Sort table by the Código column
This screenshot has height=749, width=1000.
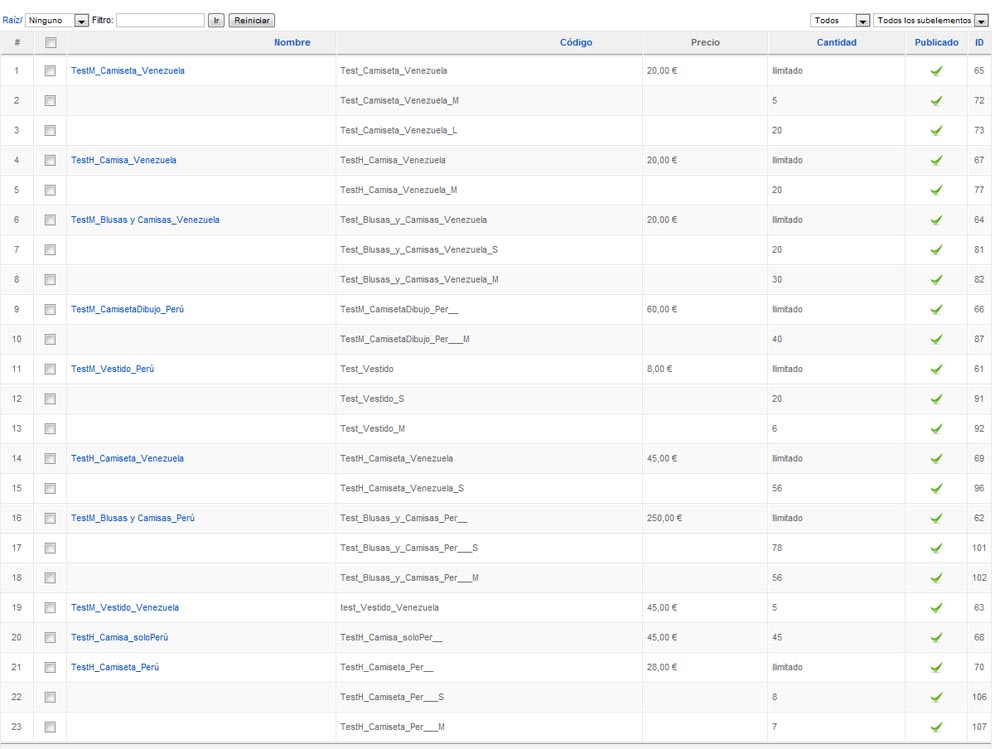576,43
